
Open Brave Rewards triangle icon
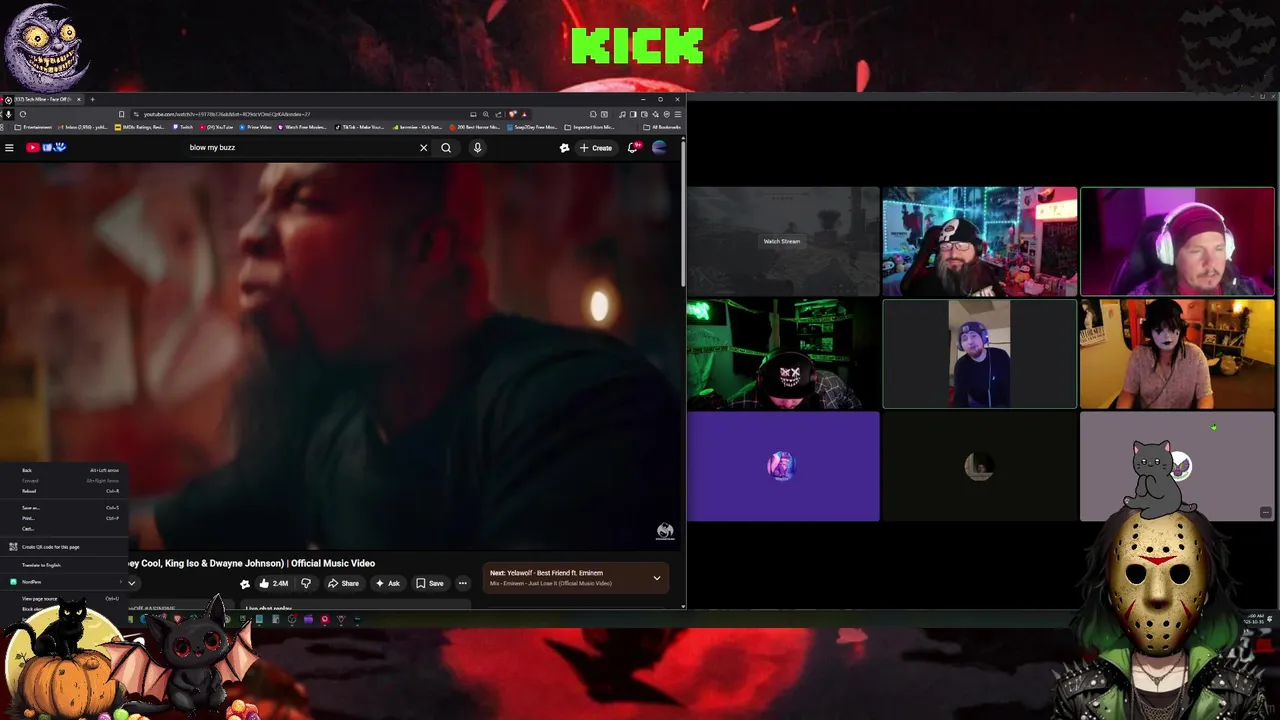click(525, 114)
